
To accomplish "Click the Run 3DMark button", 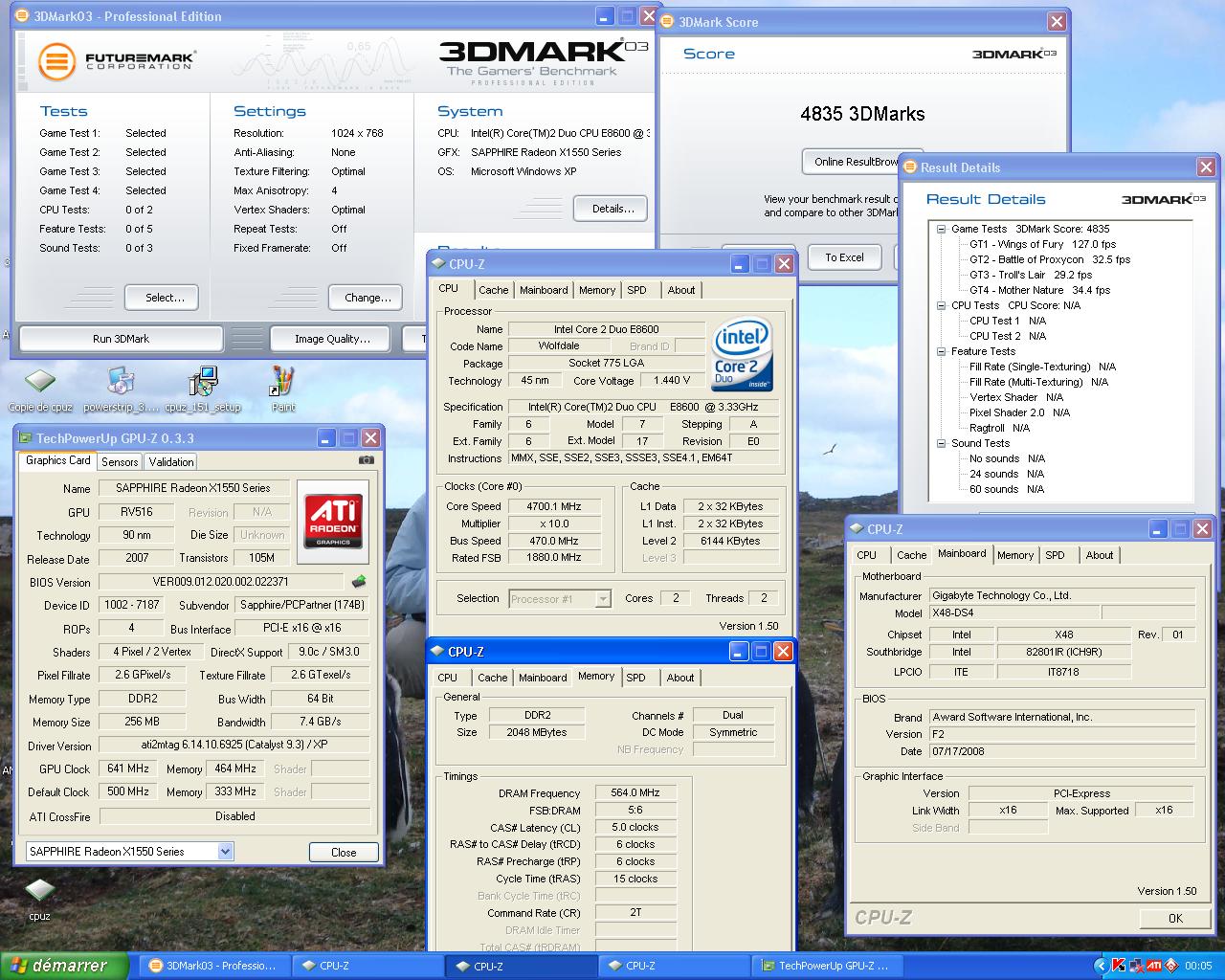I will point(121,339).
